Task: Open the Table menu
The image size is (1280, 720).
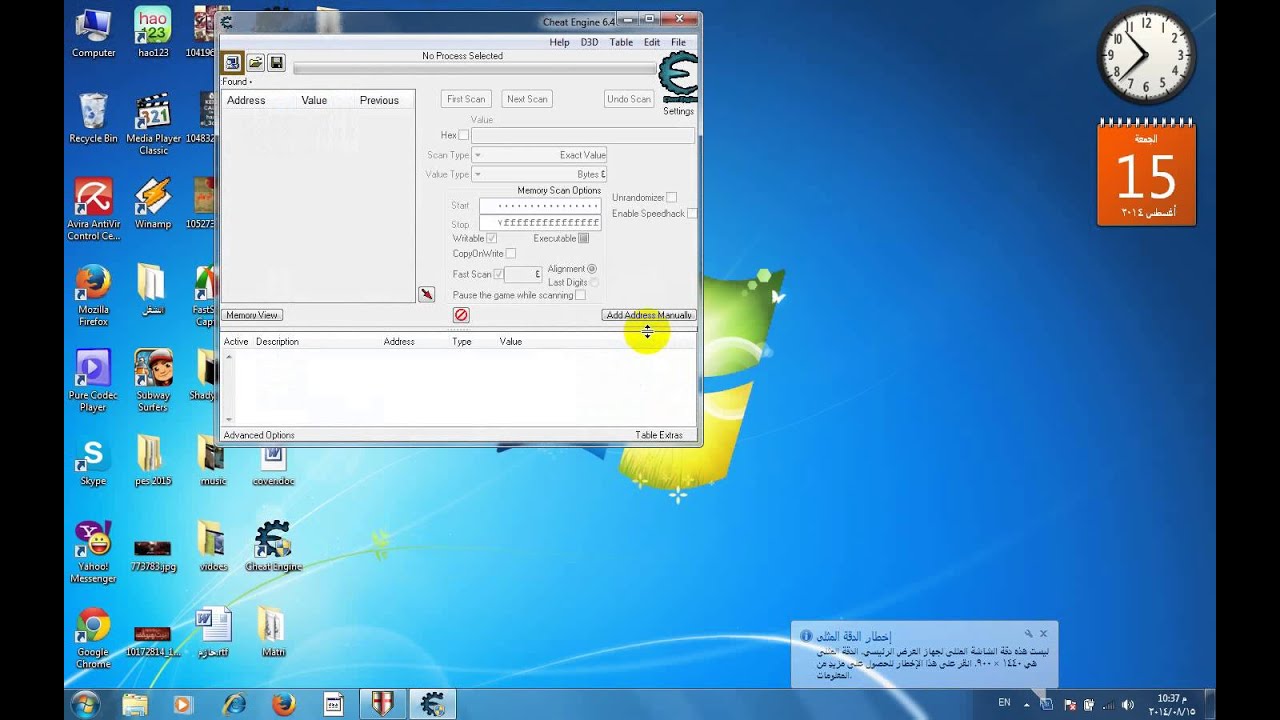Action: pyautogui.click(x=621, y=42)
